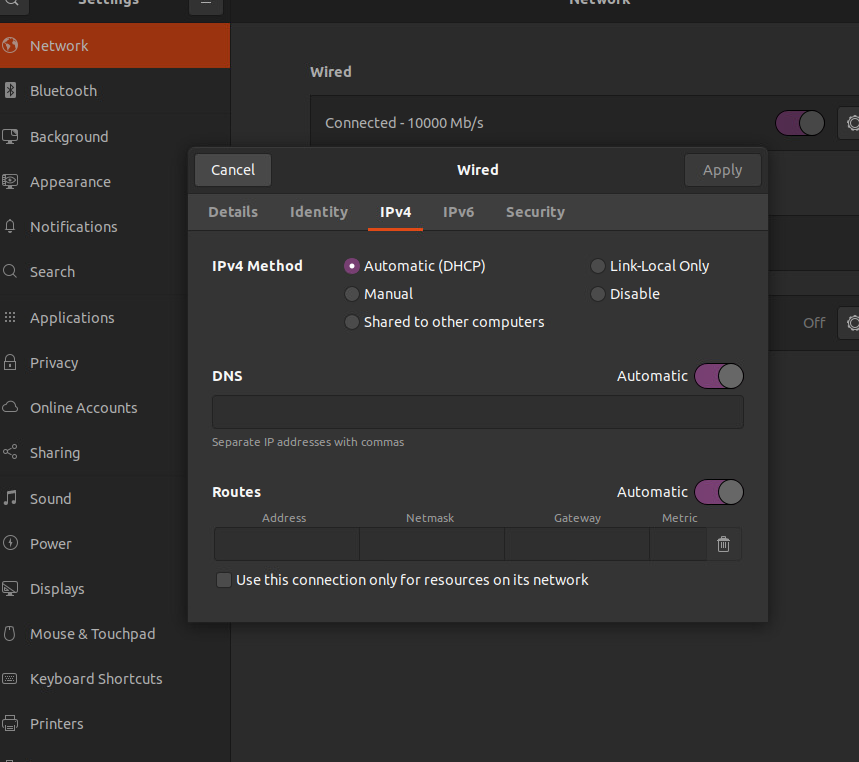Enable 'Use this connection only for resources' checkbox

tap(224, 580)
